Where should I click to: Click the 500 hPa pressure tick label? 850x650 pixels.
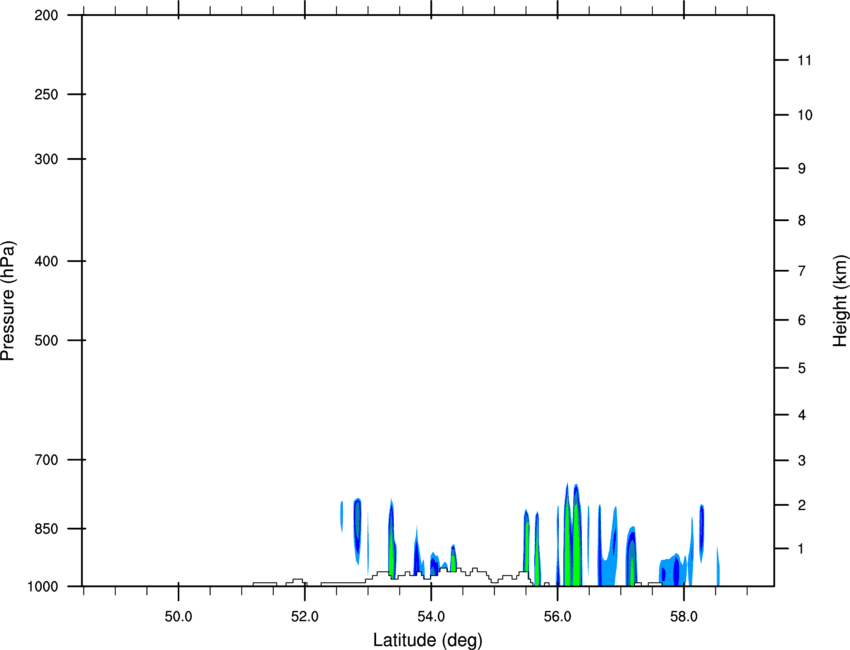pyautogui.click(x=46, y=340)
